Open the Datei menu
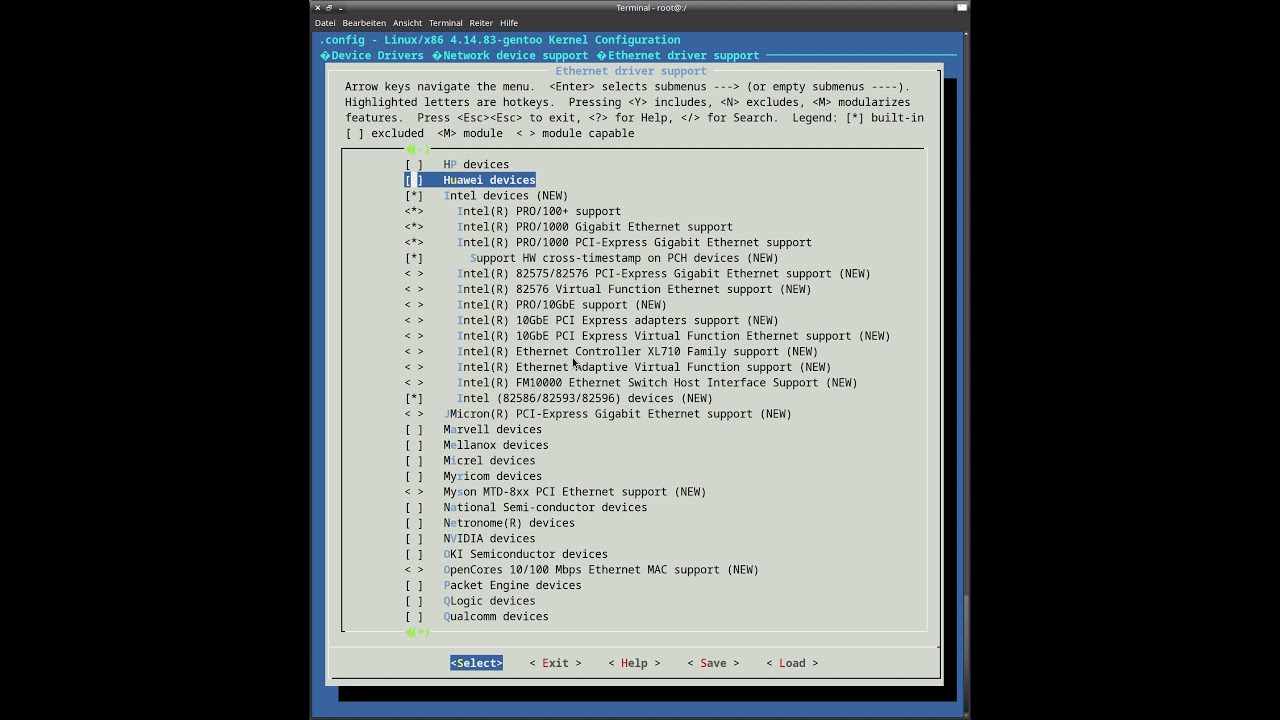 [325, 23]
